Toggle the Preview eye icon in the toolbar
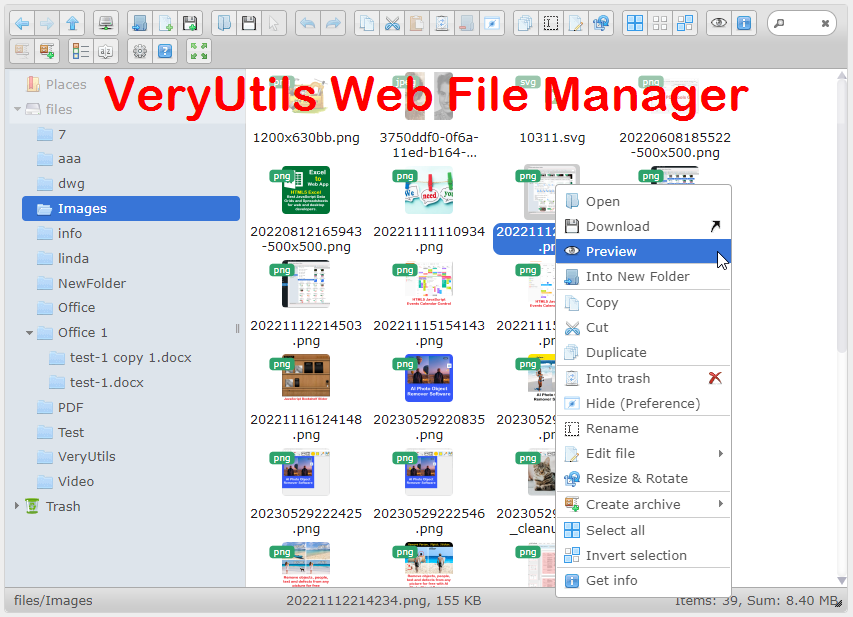Viewport: 853px width, 617px height. coord(719,23)
